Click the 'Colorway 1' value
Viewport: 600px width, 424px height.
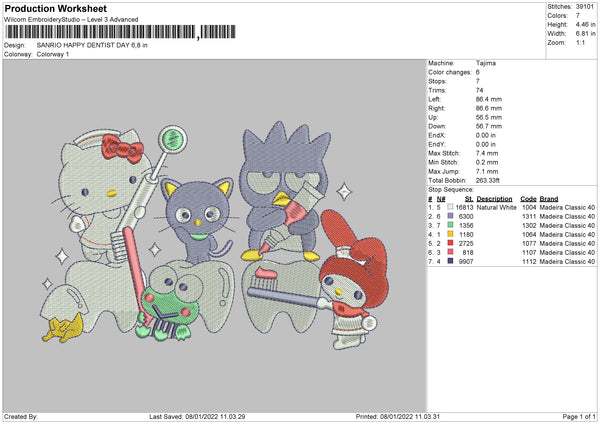pos(53,54)
